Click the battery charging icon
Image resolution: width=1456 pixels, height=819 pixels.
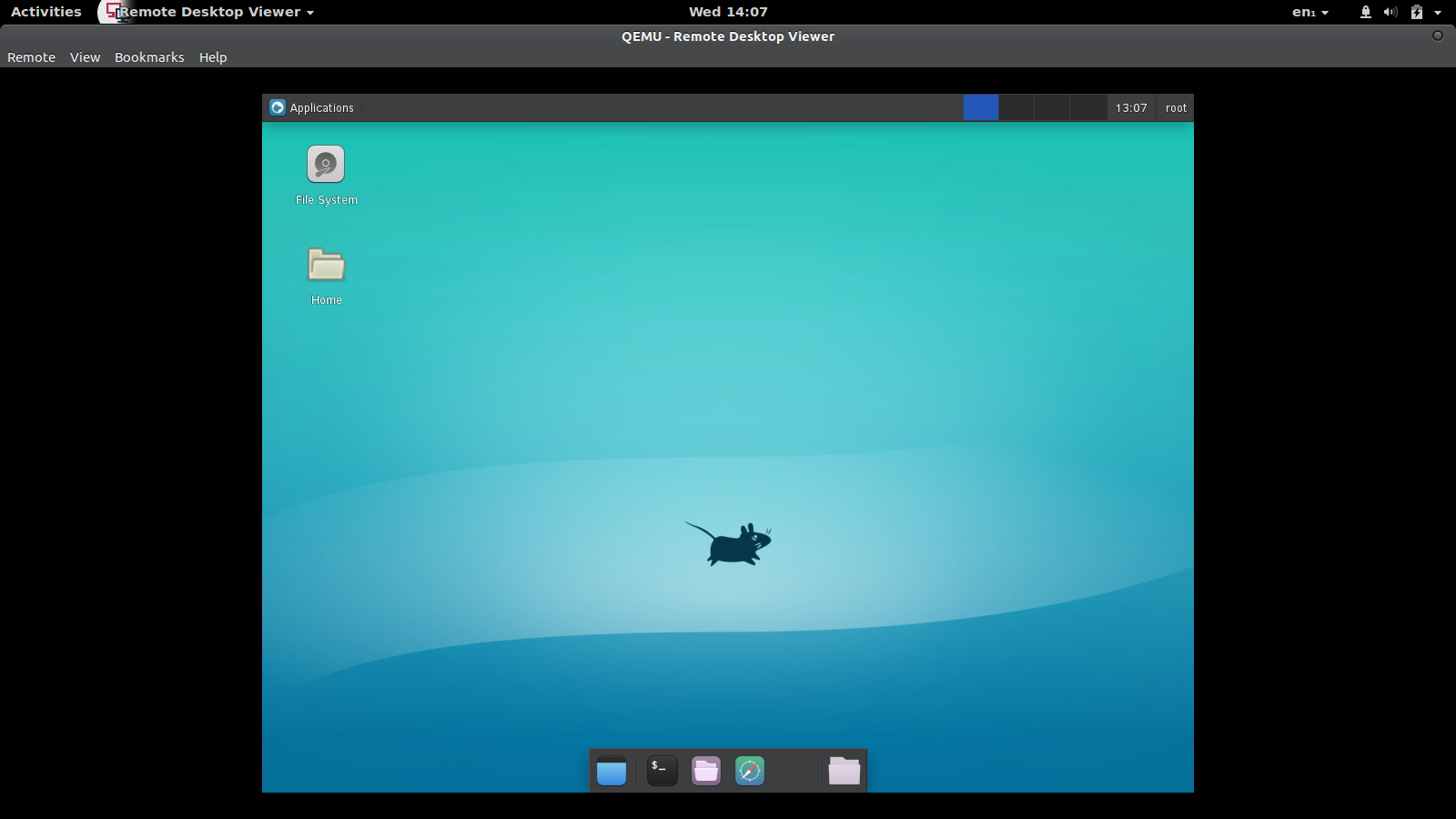(1417, 12)
